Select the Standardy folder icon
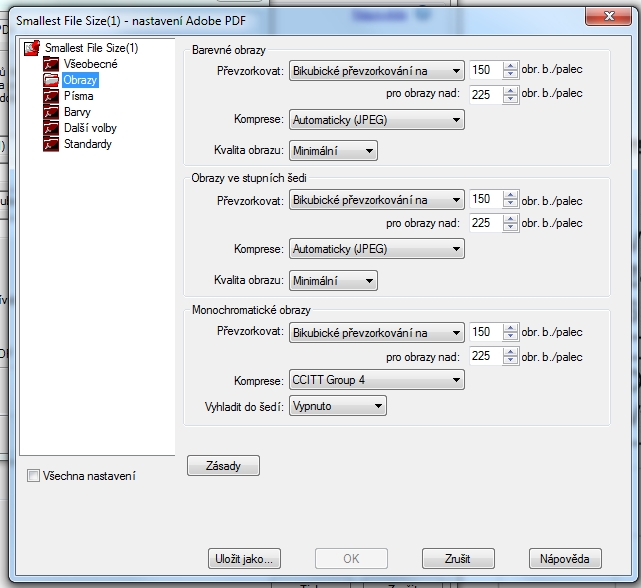Screen dimensions: 641x588 pos(51,144)
